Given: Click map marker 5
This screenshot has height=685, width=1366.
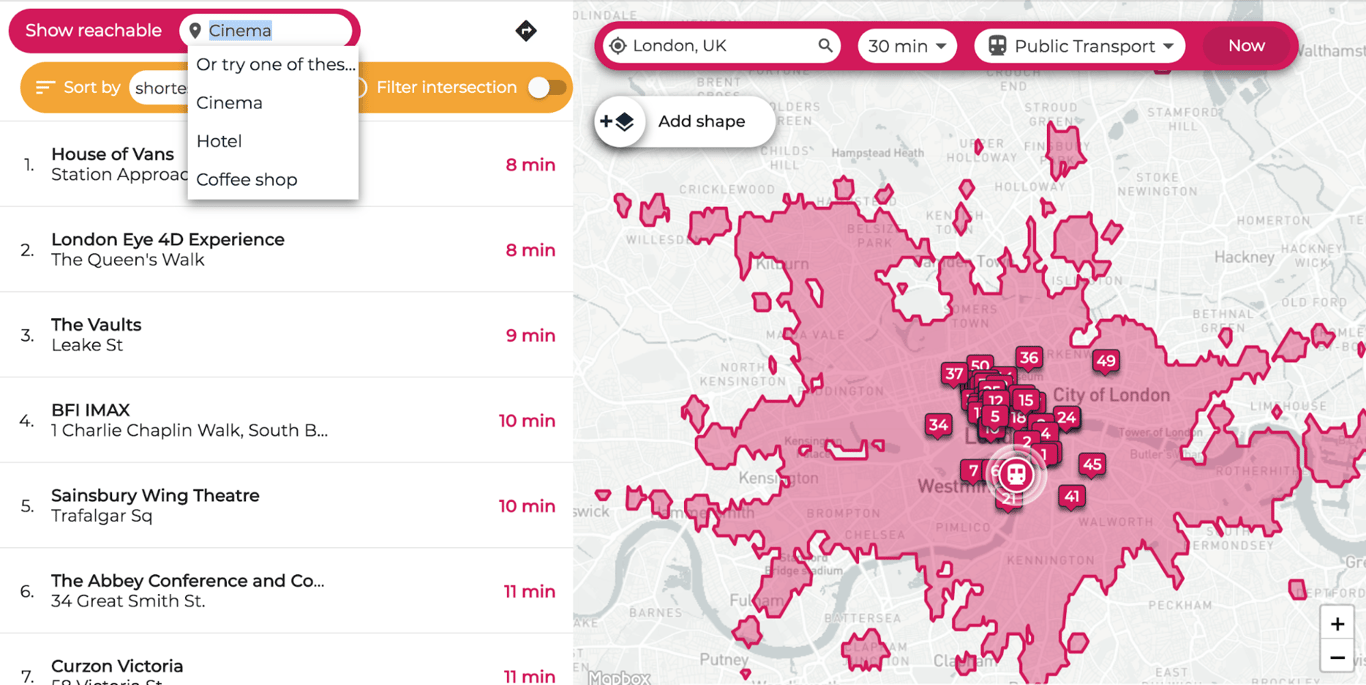Looking at the screenshot, I should (x=994, y=417).
